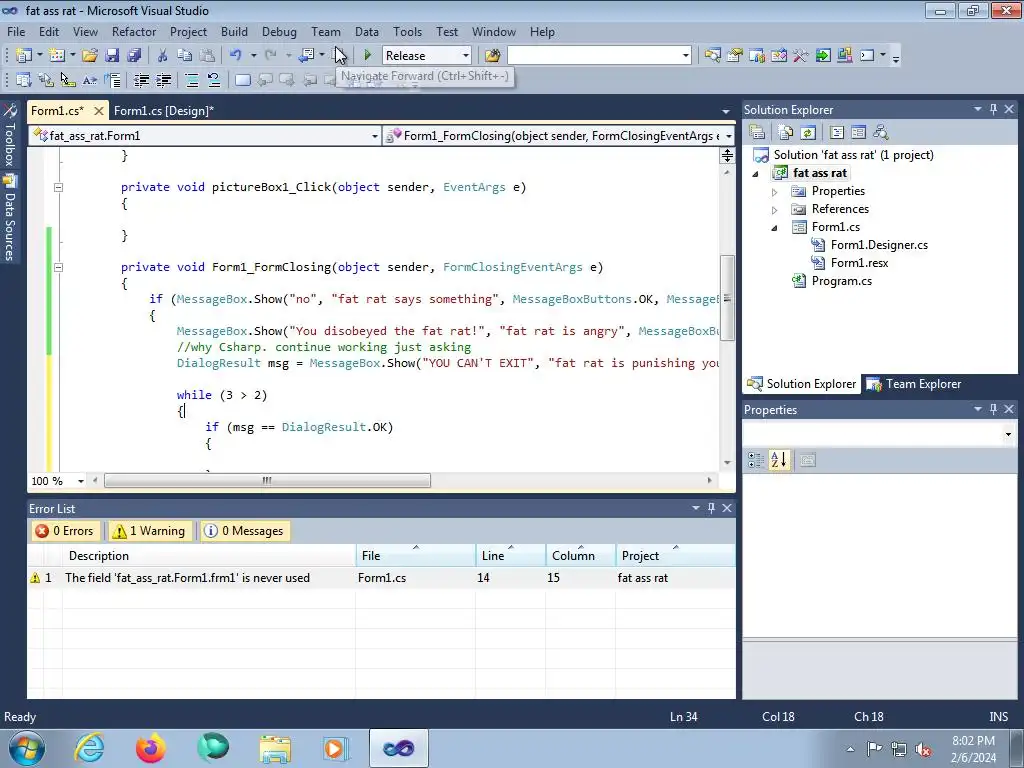This screenshot has height=768, width=1024.
Task: Click the Copy toolbar icon
Action: pyautogui.click(x=185, y=56)
